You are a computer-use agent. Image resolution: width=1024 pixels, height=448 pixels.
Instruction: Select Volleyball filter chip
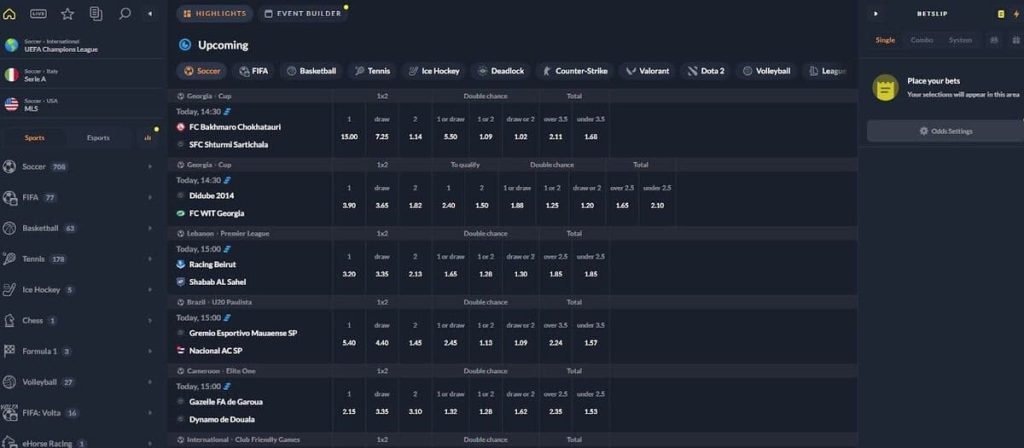[767, 71]
